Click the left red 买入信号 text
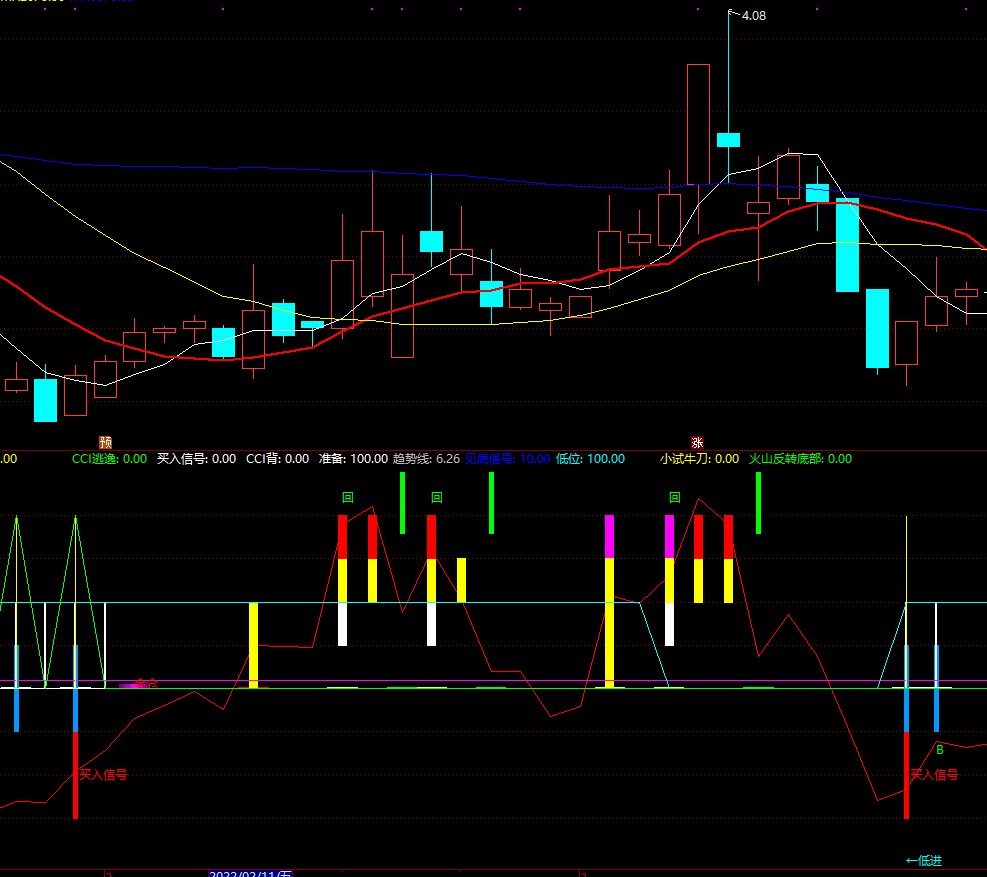The image size is (987, 877). click(x=103, y=774)
